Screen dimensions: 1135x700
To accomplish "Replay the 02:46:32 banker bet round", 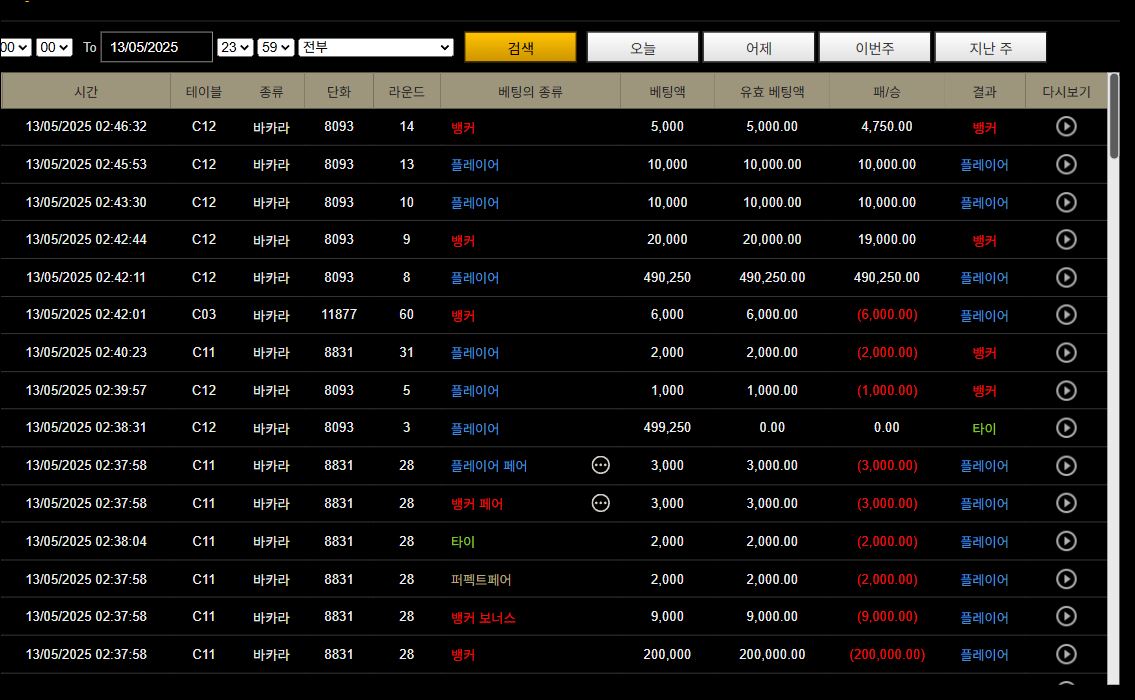I will [x=1066, y=127].
